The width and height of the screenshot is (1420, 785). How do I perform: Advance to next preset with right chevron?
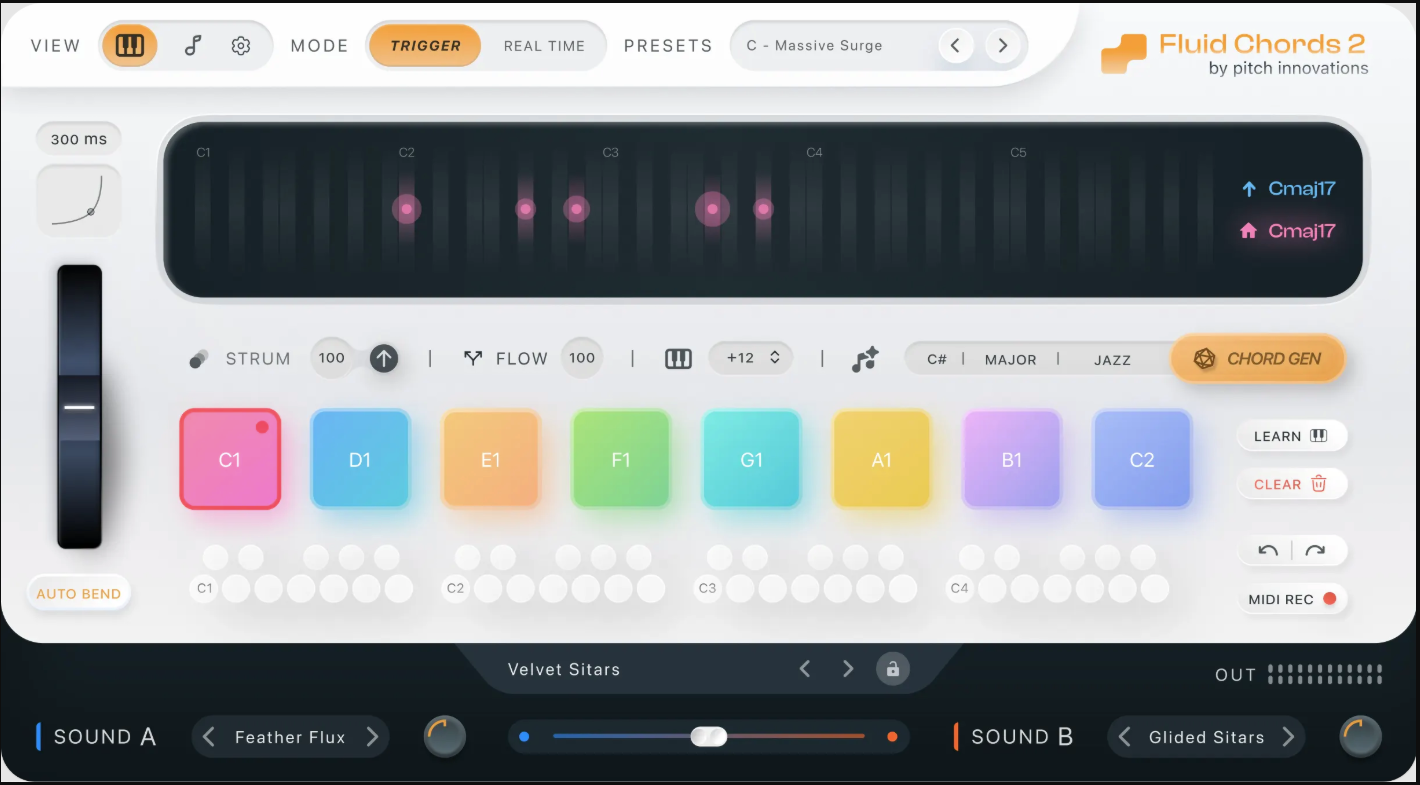(1001, 45)
